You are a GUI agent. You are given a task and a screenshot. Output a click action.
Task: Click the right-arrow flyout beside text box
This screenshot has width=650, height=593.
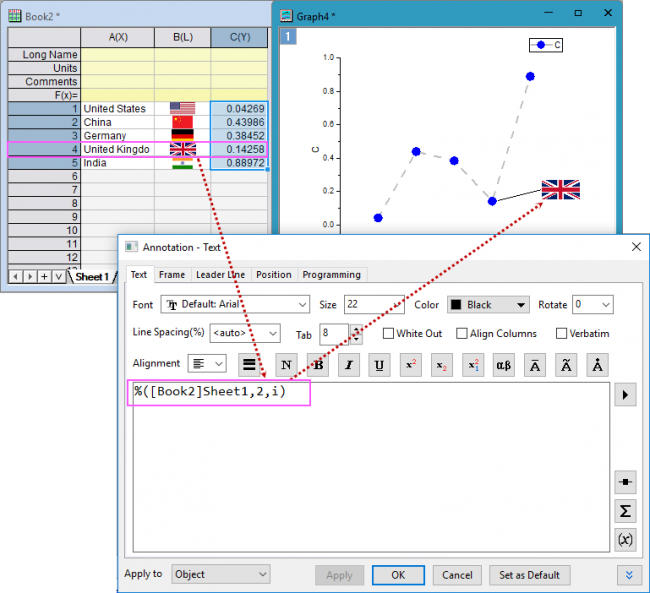(625, 395)
